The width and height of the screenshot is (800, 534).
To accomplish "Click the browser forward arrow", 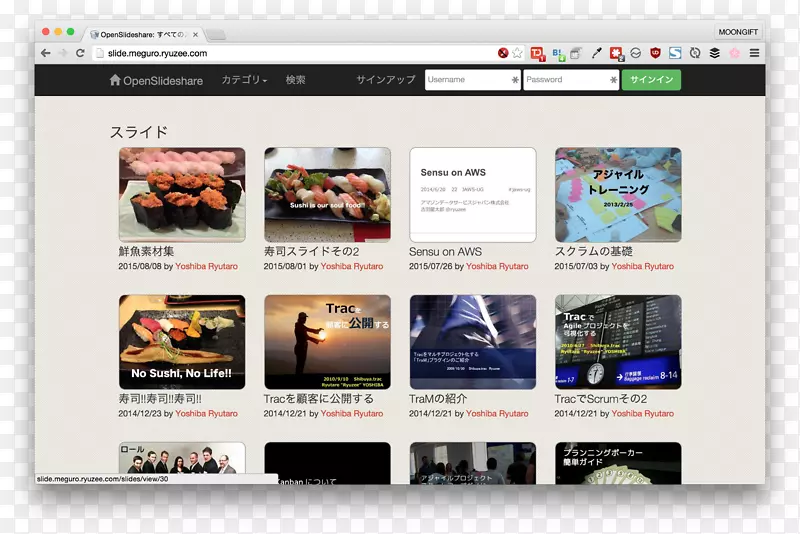I will (x=63, y=53).
